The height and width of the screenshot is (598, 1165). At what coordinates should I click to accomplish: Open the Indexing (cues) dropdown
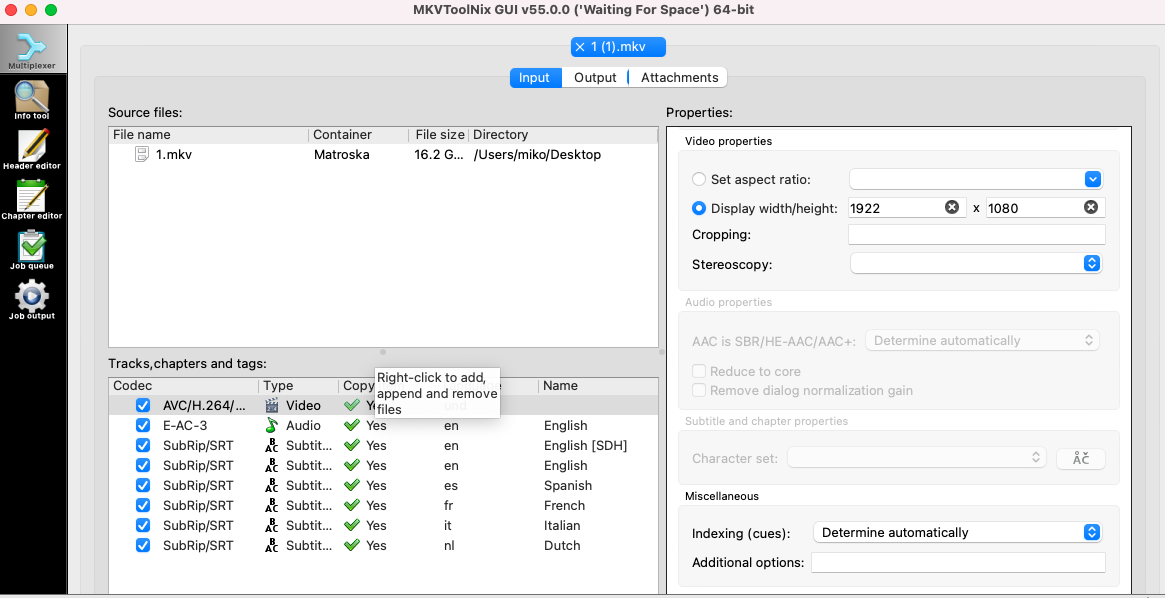[958, 532]
